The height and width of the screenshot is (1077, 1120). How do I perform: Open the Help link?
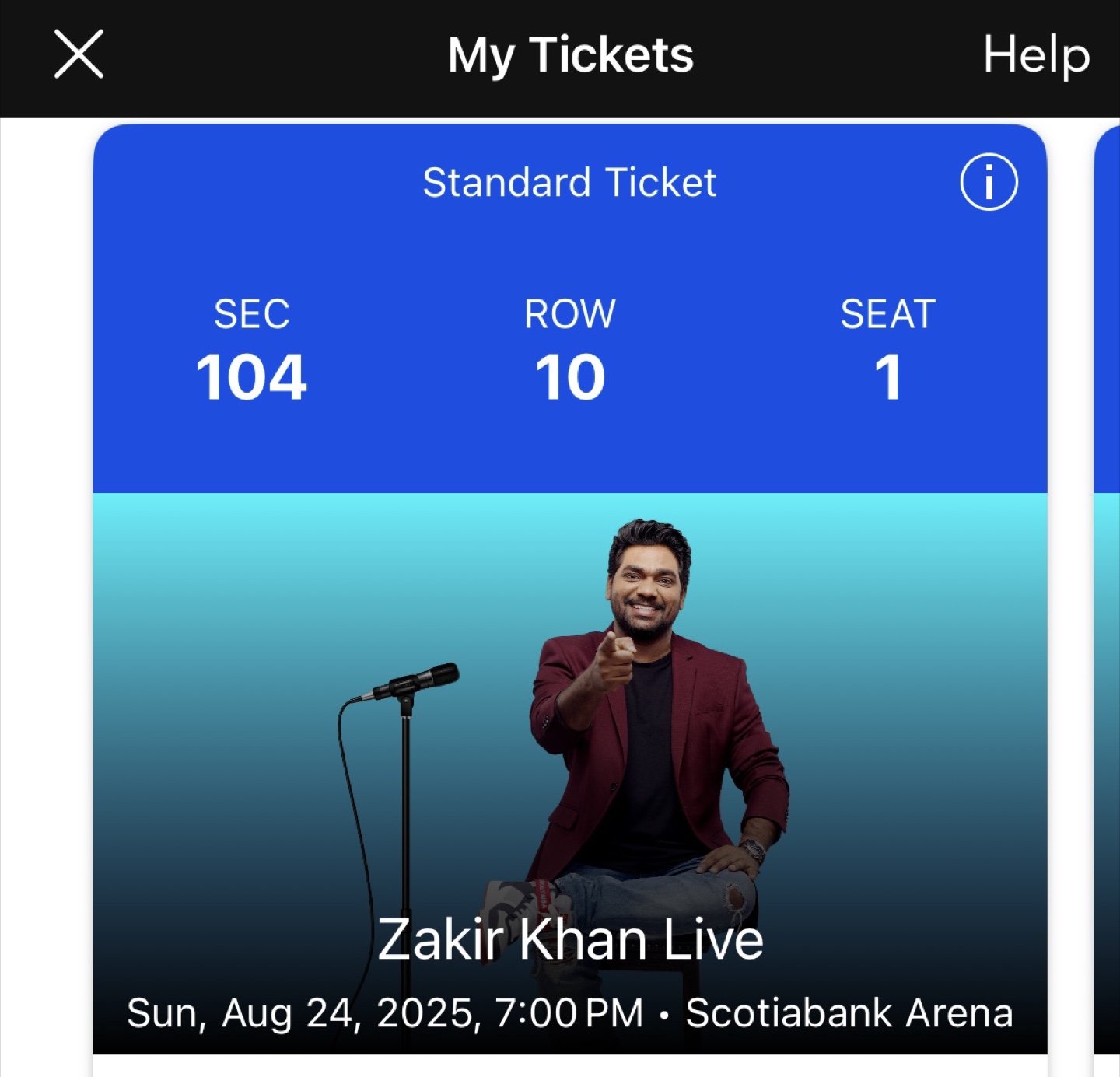[x=1036, y=54]
